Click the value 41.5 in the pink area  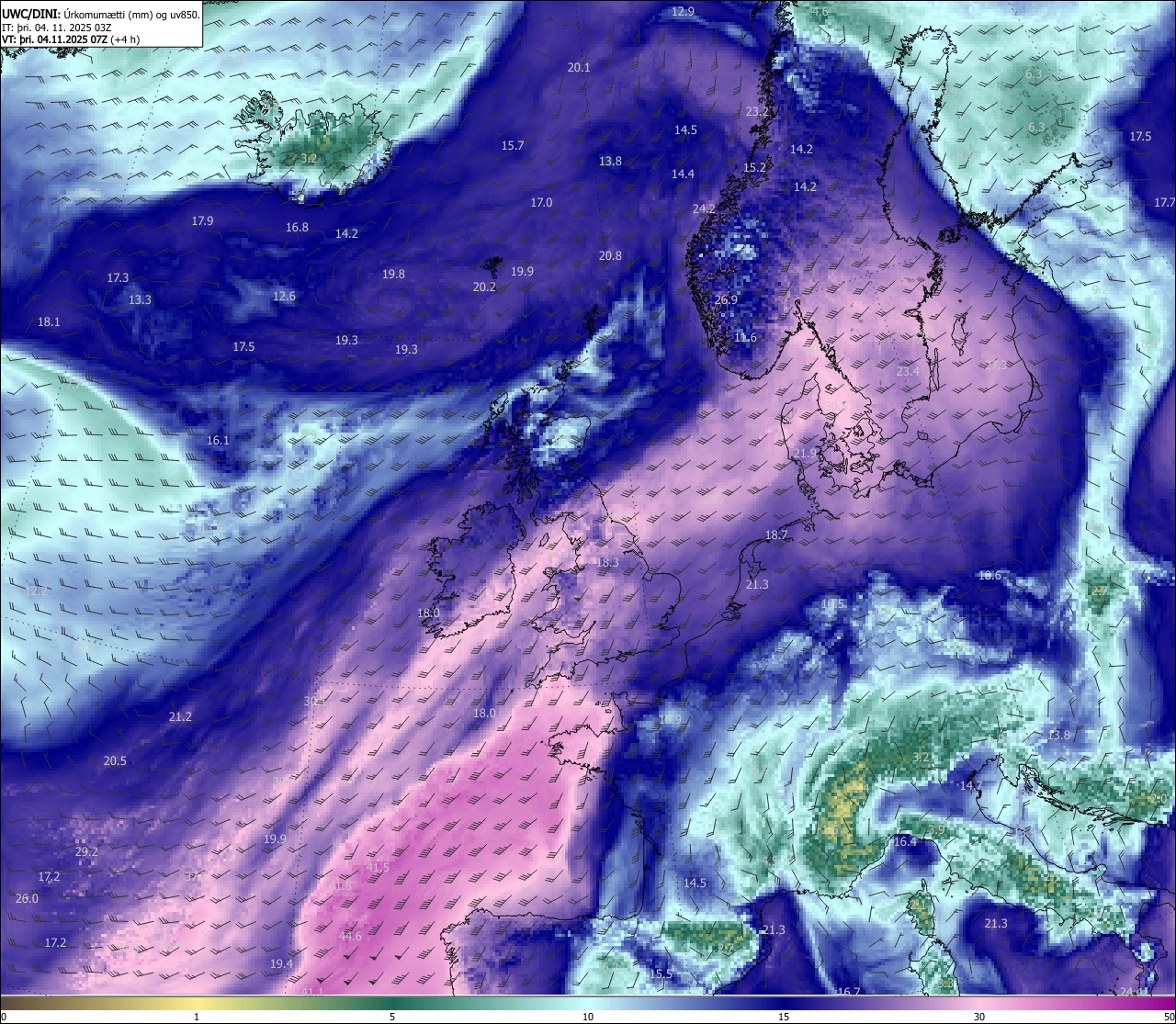pos(378,867)
